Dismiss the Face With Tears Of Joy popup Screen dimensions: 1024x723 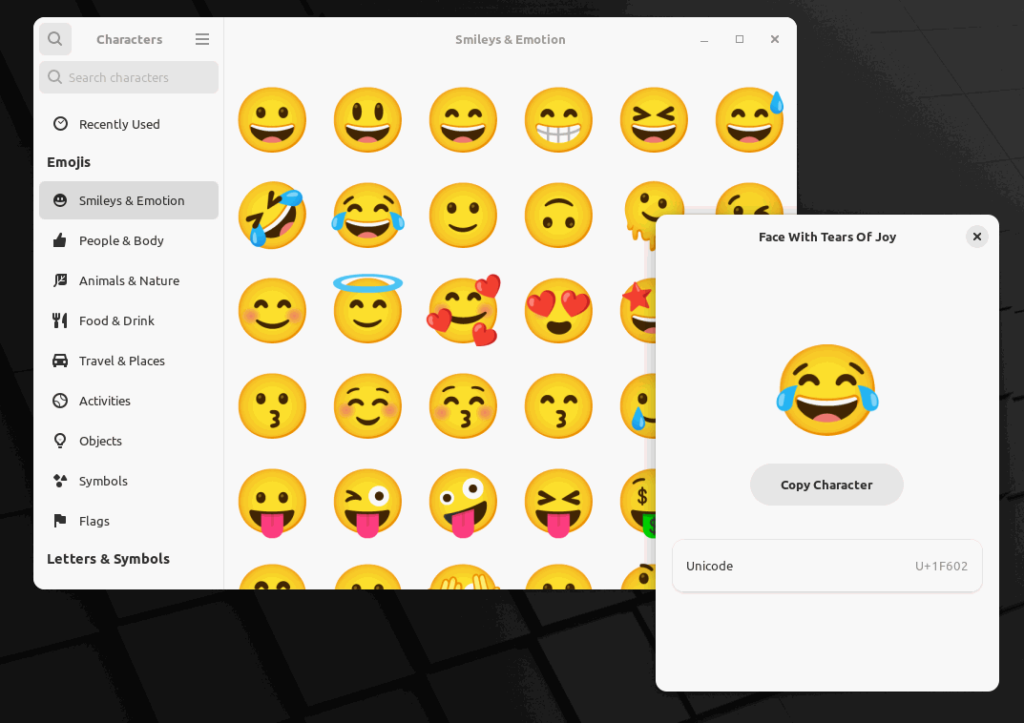[x=976, y=236]
